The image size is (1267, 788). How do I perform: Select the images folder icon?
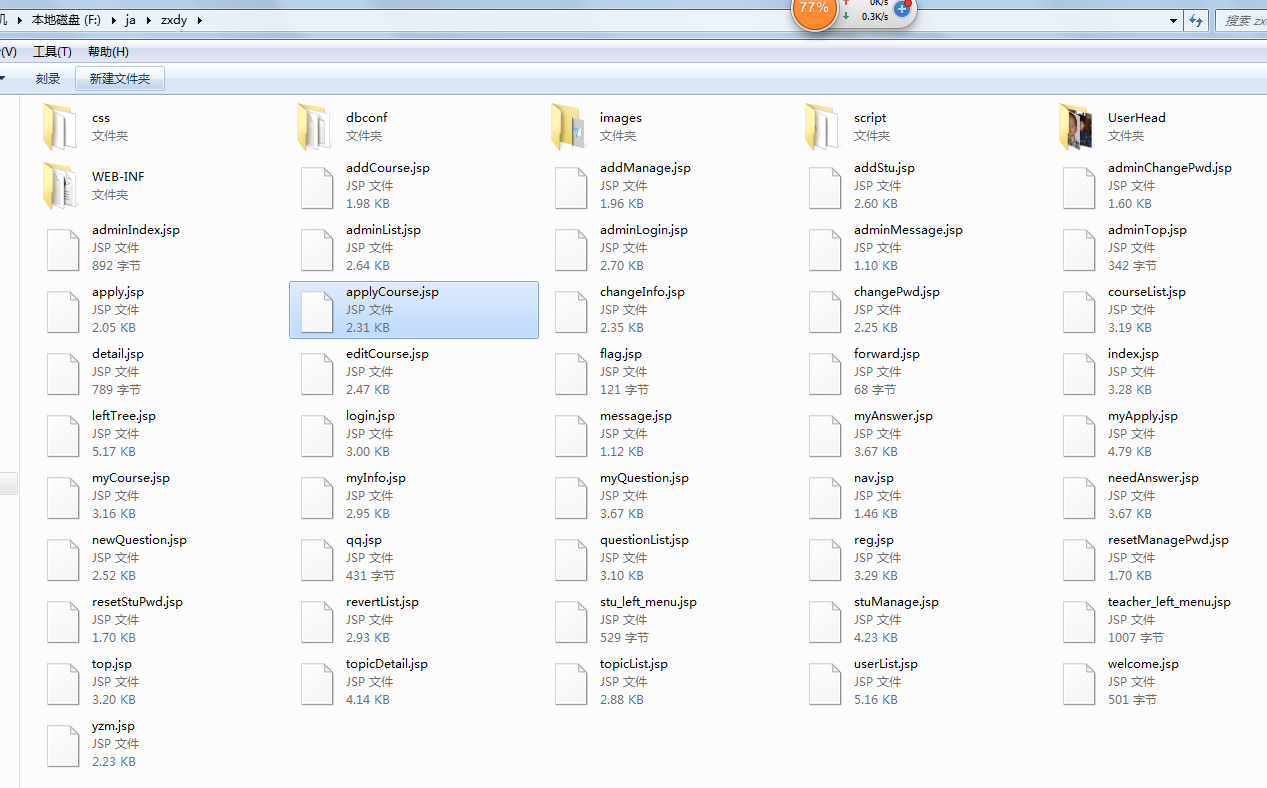pos(569,127)
